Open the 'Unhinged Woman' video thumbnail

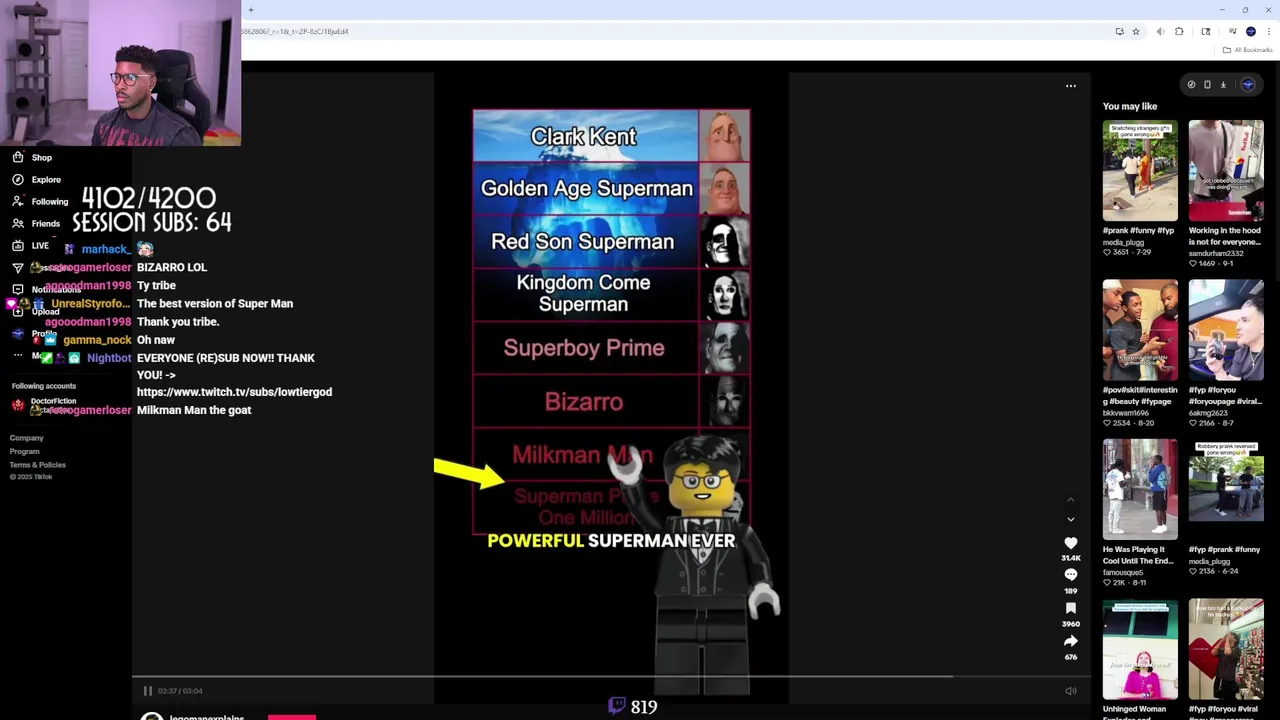[x=1140, y=649]
